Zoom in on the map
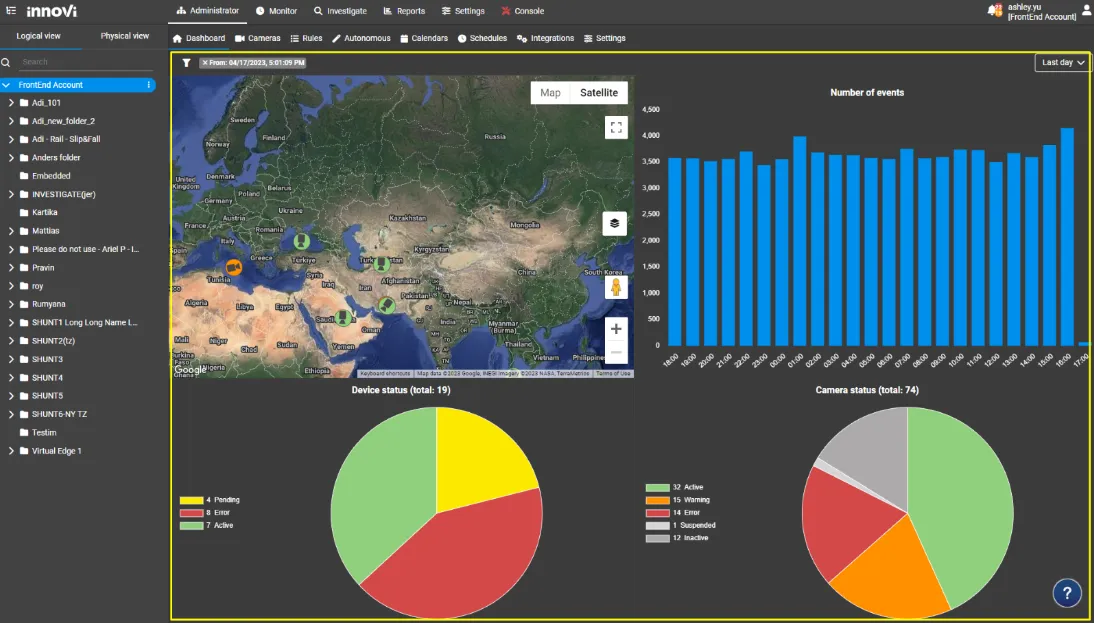 tap(616, 329)
